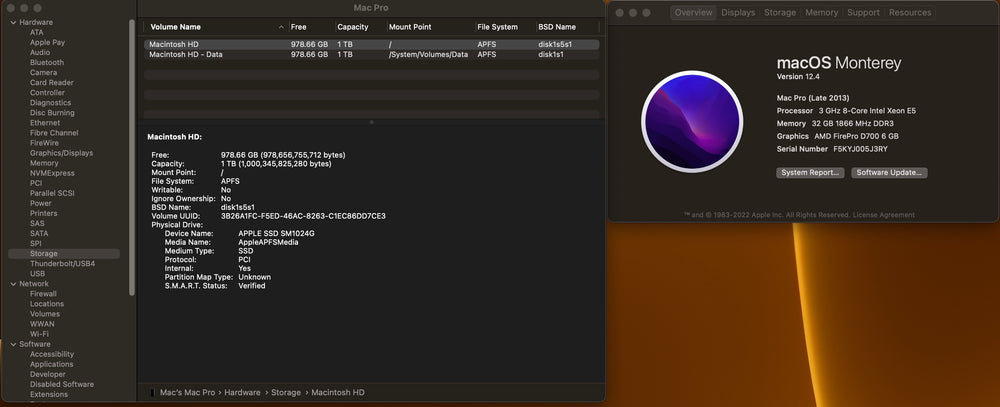Sort by Free column header
Viewport: 1000px width, 407px height.
(298, 27)
